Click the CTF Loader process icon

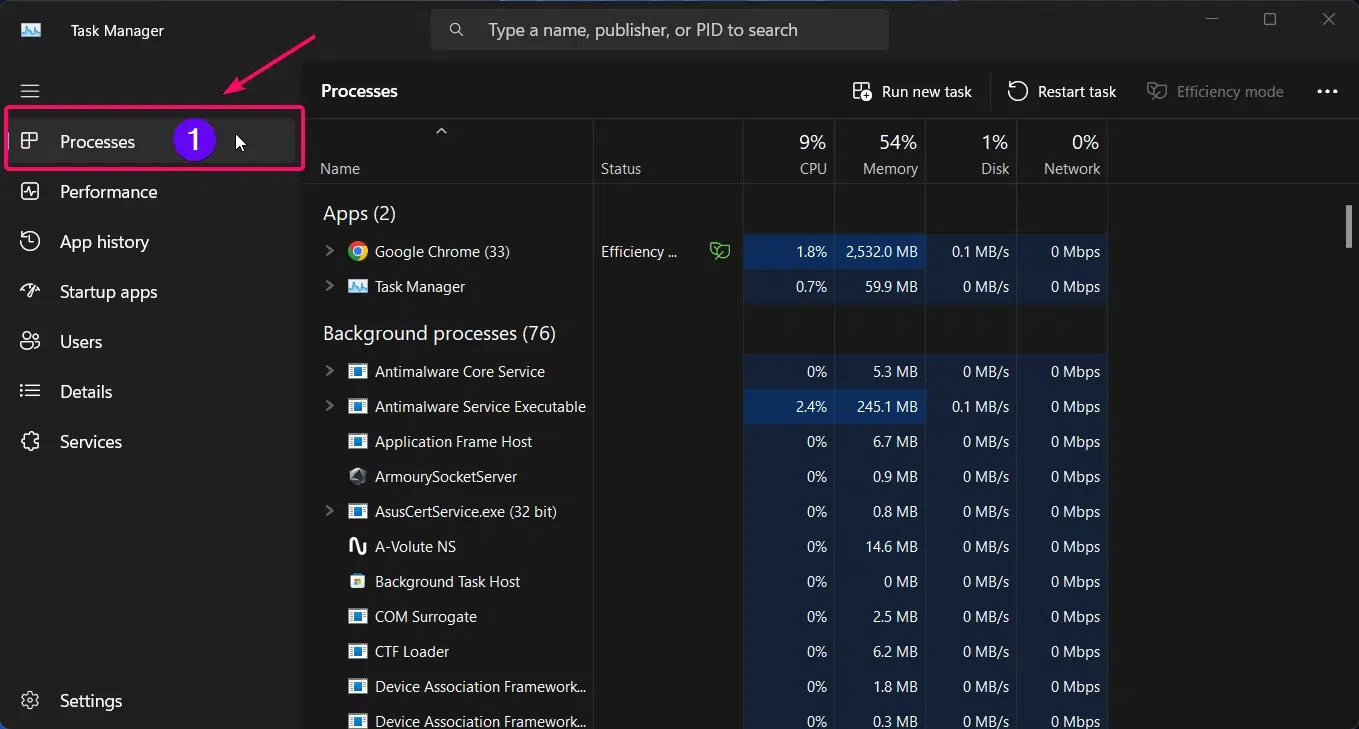[x=357, y=651]
